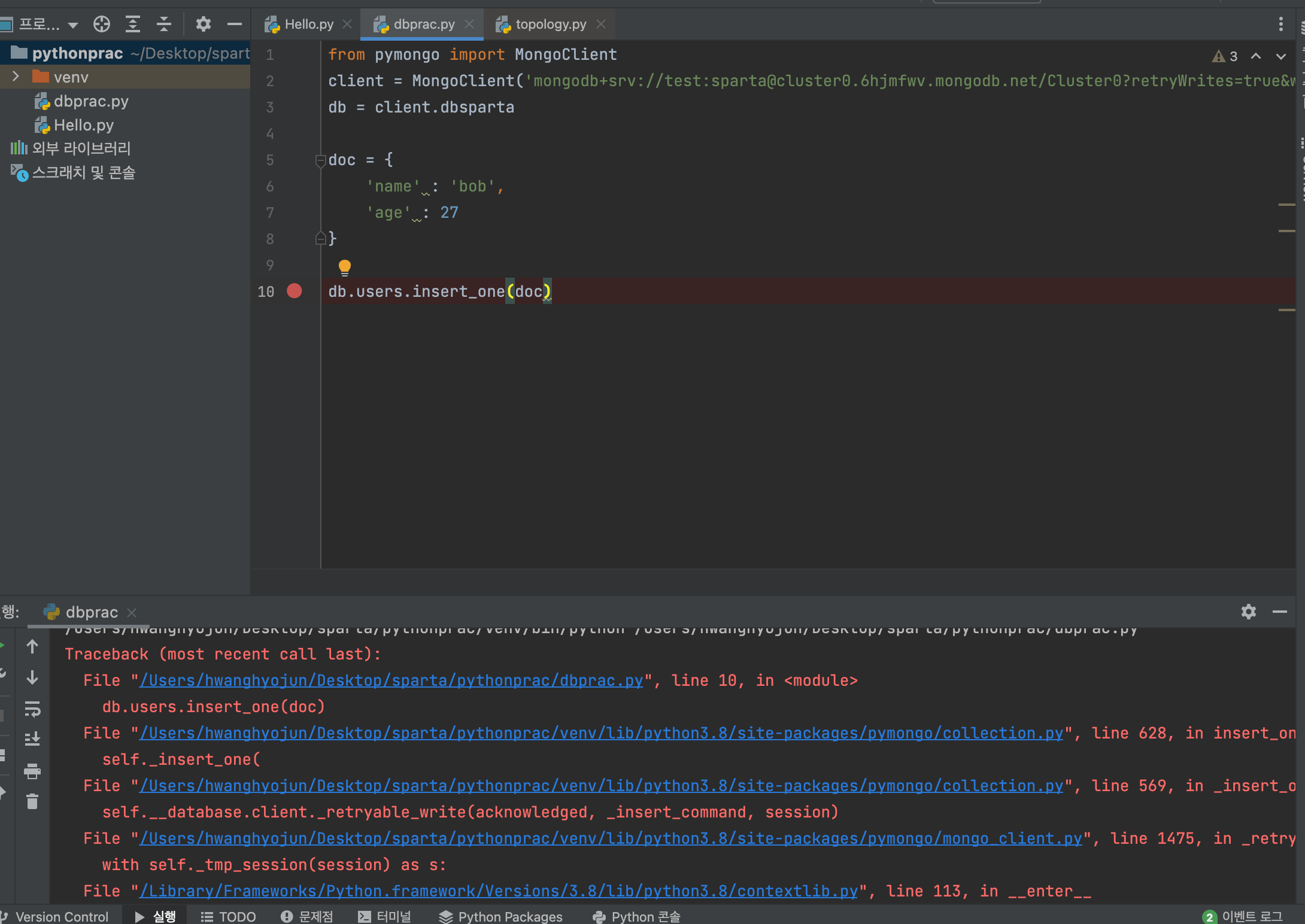This screenshot has height=924, width=1305.
Task: Toggle scroll to end in run console
Action: click(x=32, y=740)
